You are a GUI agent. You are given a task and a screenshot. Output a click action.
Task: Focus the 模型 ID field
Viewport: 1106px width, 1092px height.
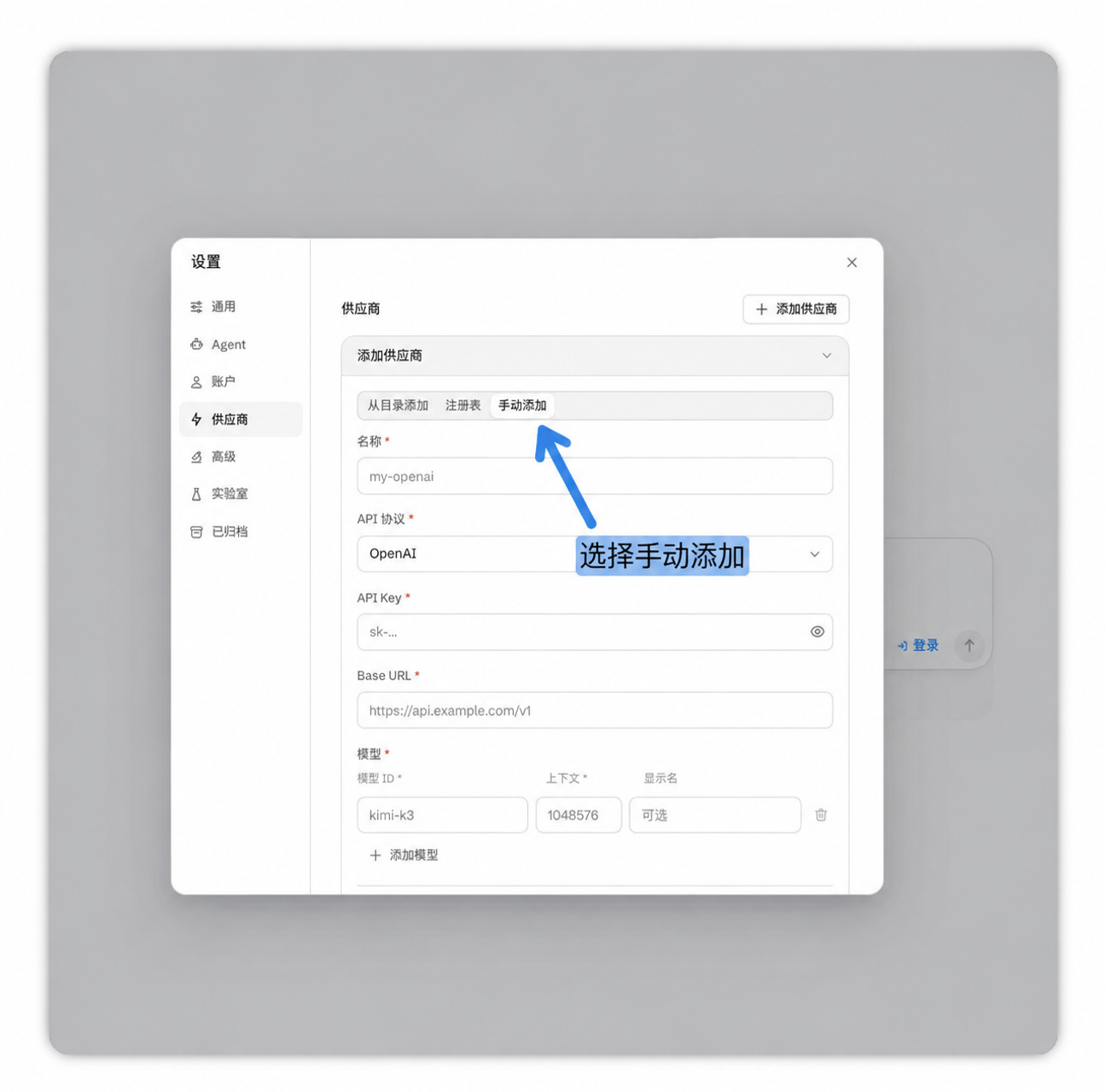(x=442, y=815)
